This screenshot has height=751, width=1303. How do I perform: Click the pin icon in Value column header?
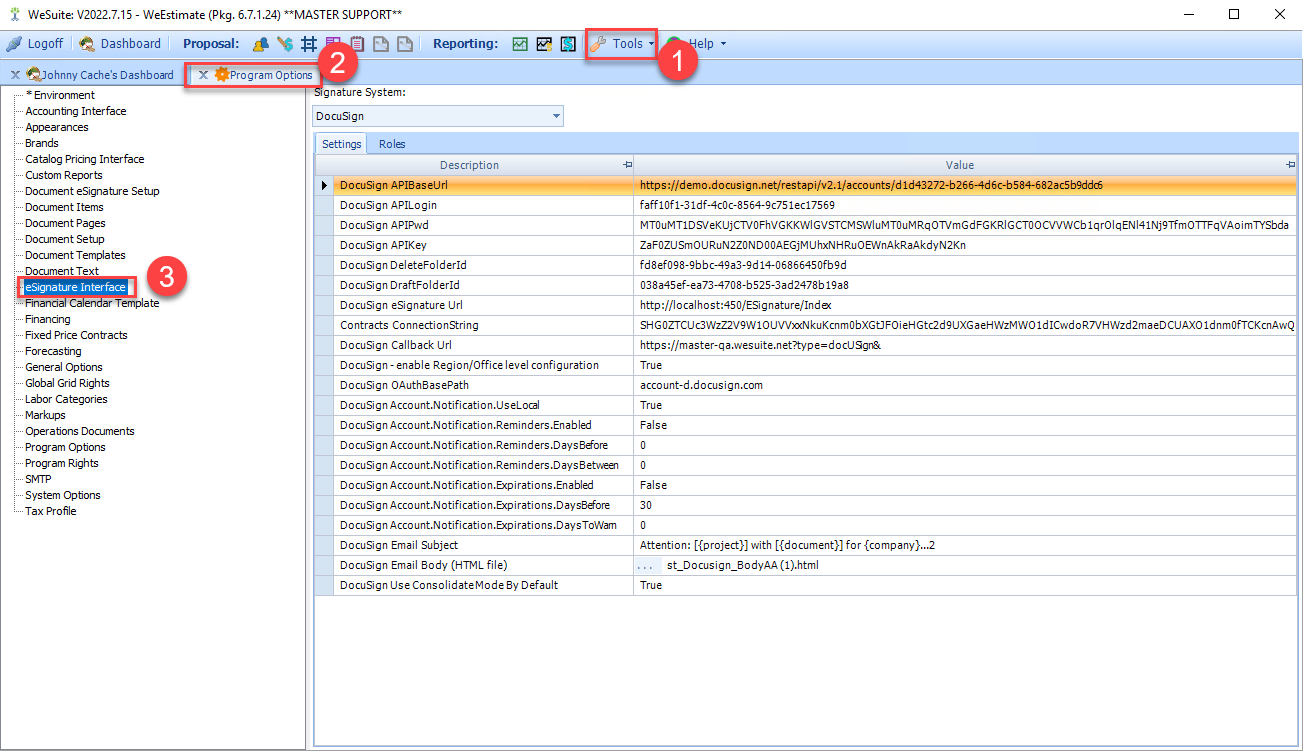click(x=1291, y=165)
